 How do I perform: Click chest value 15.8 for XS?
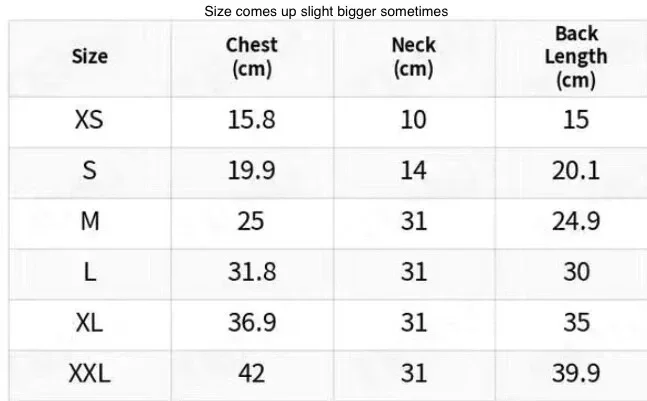251,120
